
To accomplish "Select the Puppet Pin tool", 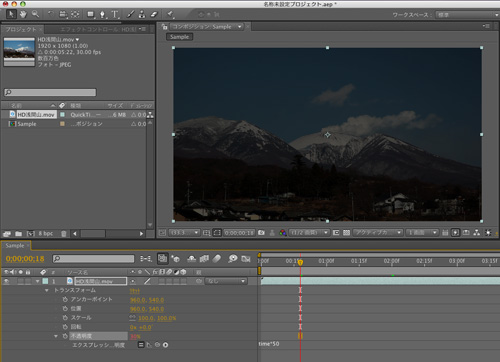I will pos(170,14).
